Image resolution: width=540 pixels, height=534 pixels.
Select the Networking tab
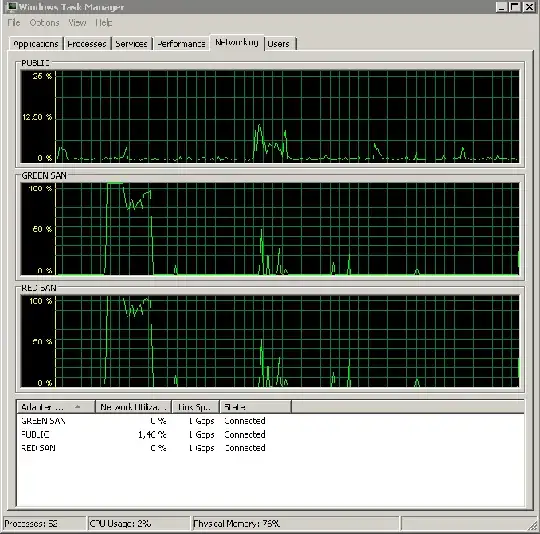[x=237, y=42]
